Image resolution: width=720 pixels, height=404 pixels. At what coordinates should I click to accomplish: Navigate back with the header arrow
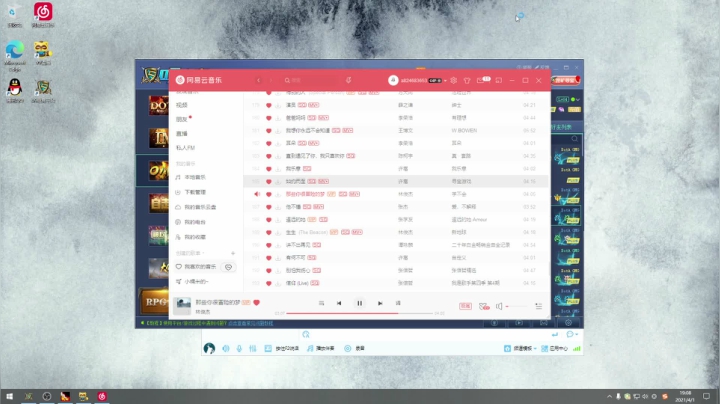point(259,80)
